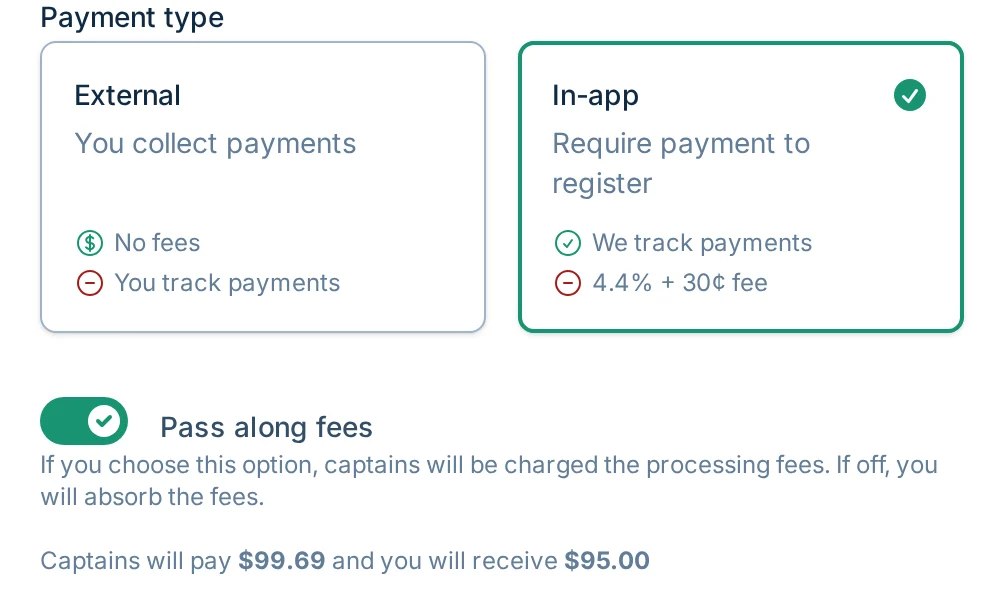The image size is (1004, 616).
Task: Click 'Require payment to register' text
Action: tap(681, 163)
